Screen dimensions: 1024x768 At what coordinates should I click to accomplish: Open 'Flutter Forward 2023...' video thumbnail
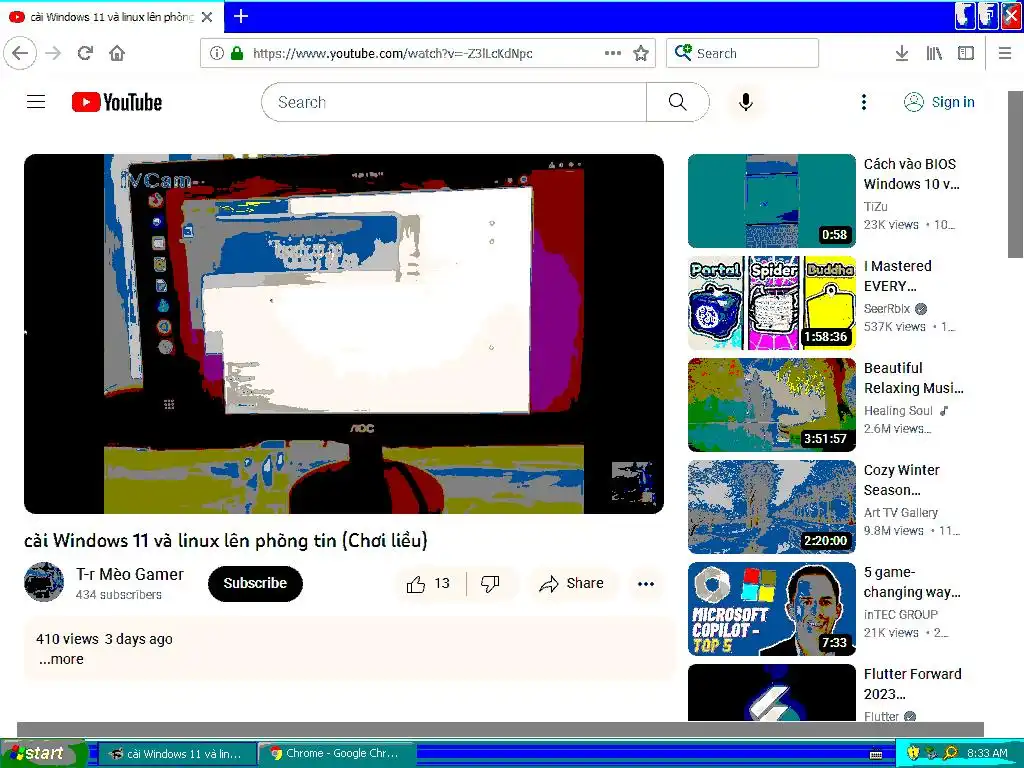771,693
